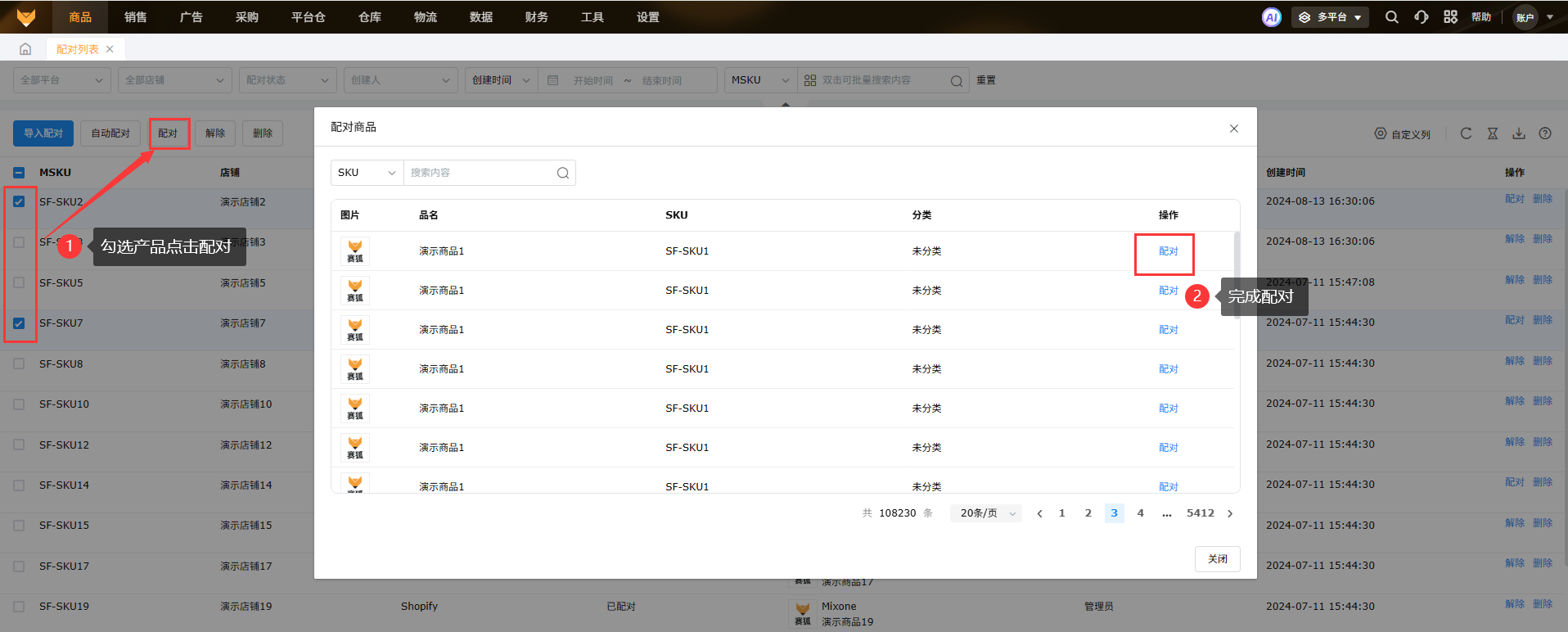Open the apps grid icon in the top bar
This screenshot has height=632, width=1568.
[x=1450, y=17]
